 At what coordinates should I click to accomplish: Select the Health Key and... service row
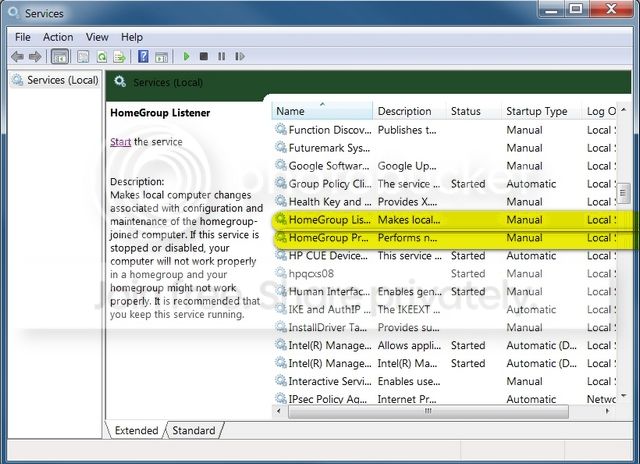point(444,202)
